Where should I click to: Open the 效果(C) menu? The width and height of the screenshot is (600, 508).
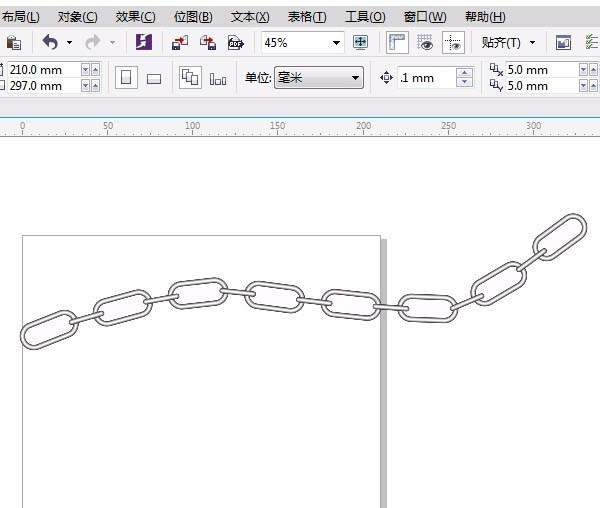(x=135, y=17)
